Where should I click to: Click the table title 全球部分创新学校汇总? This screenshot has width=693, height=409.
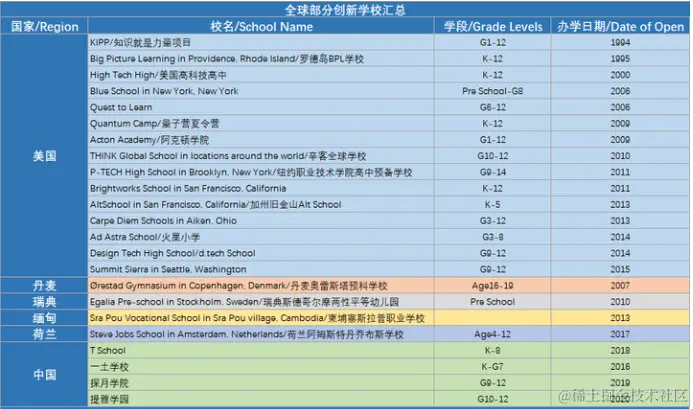coord(345,10)
